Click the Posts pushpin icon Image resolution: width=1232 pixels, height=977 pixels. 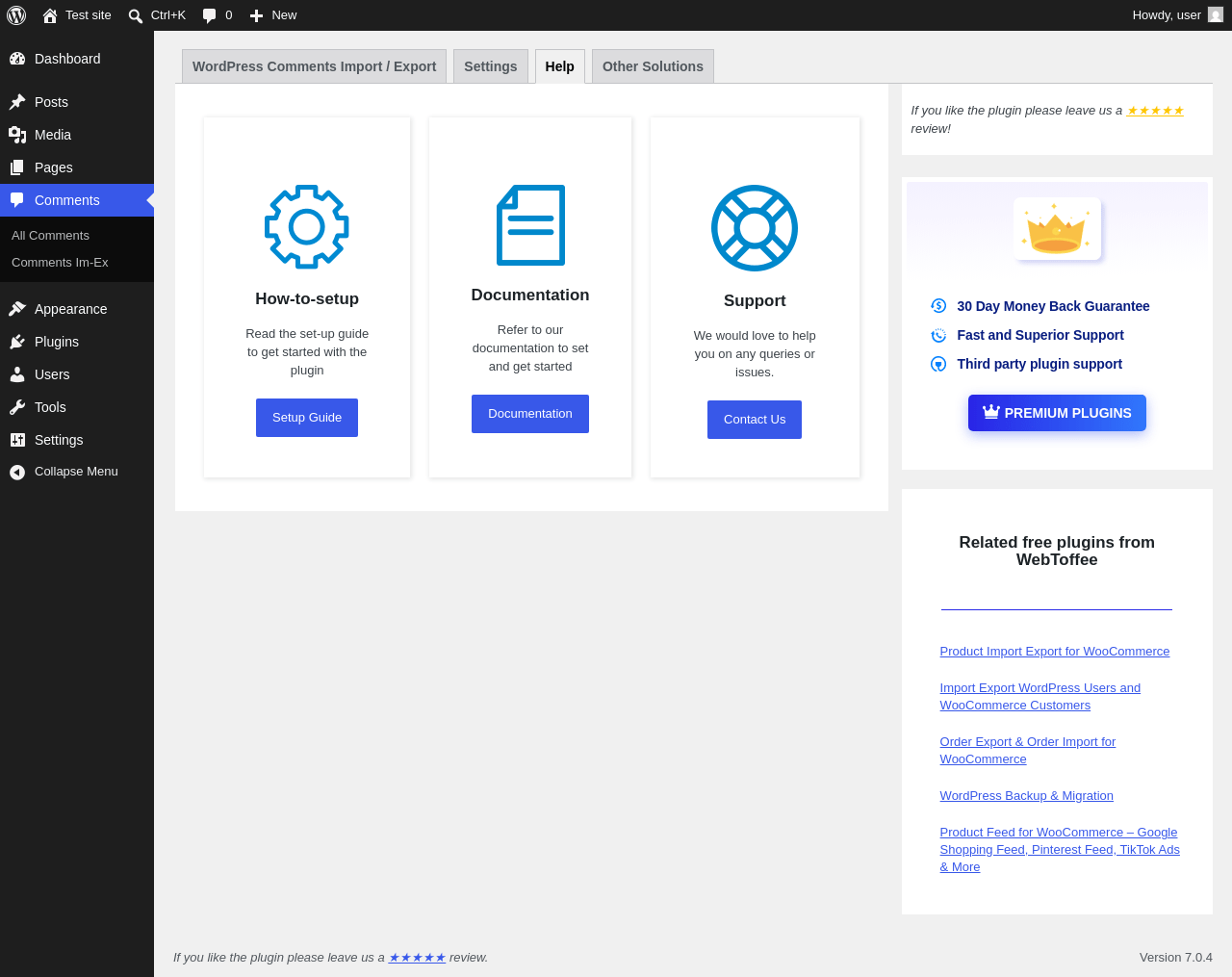pos(17,102)
